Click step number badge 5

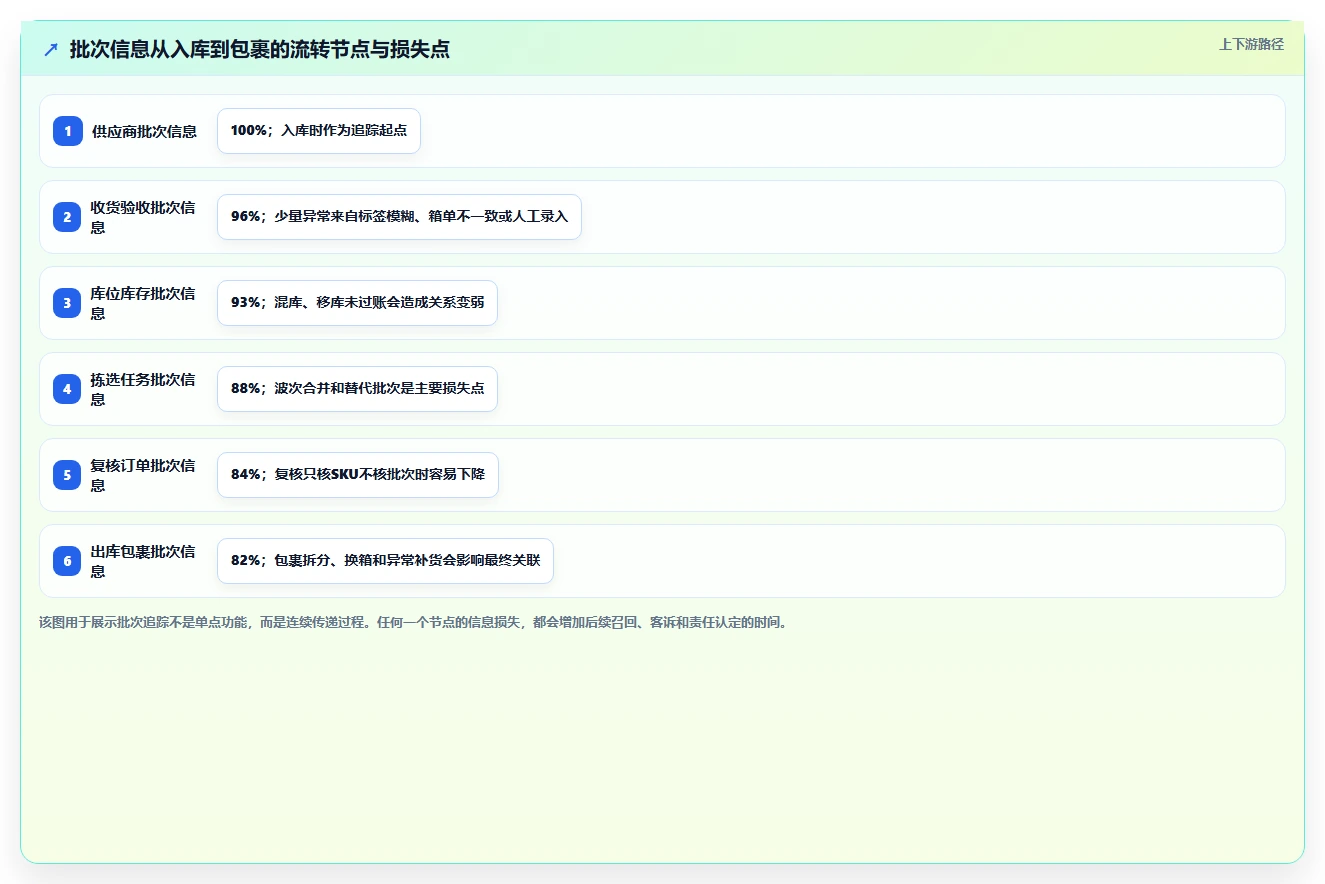68,475
